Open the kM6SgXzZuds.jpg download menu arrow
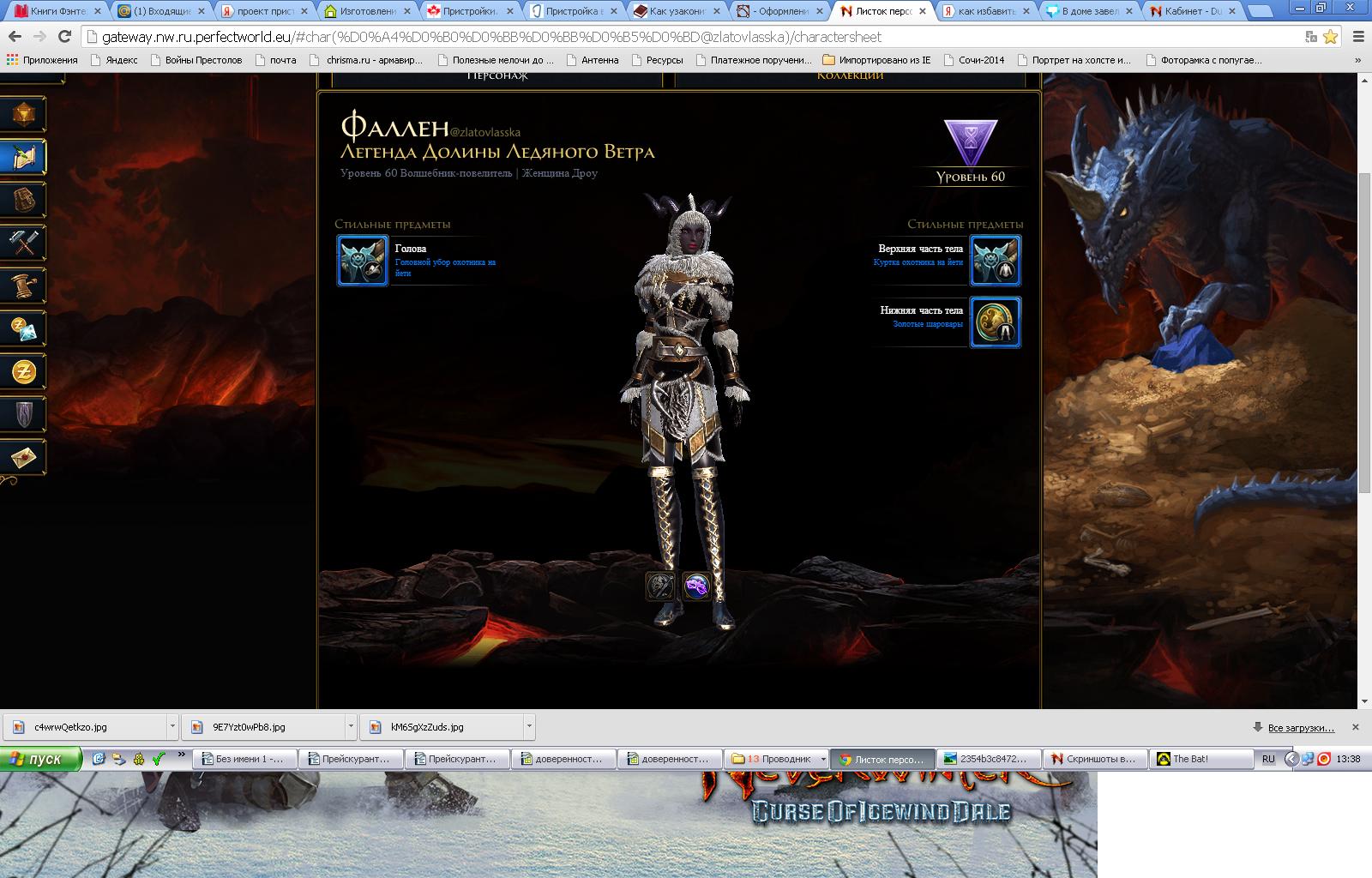The width and height of the screenshot is (1372, 878). (x=529, y=726)
